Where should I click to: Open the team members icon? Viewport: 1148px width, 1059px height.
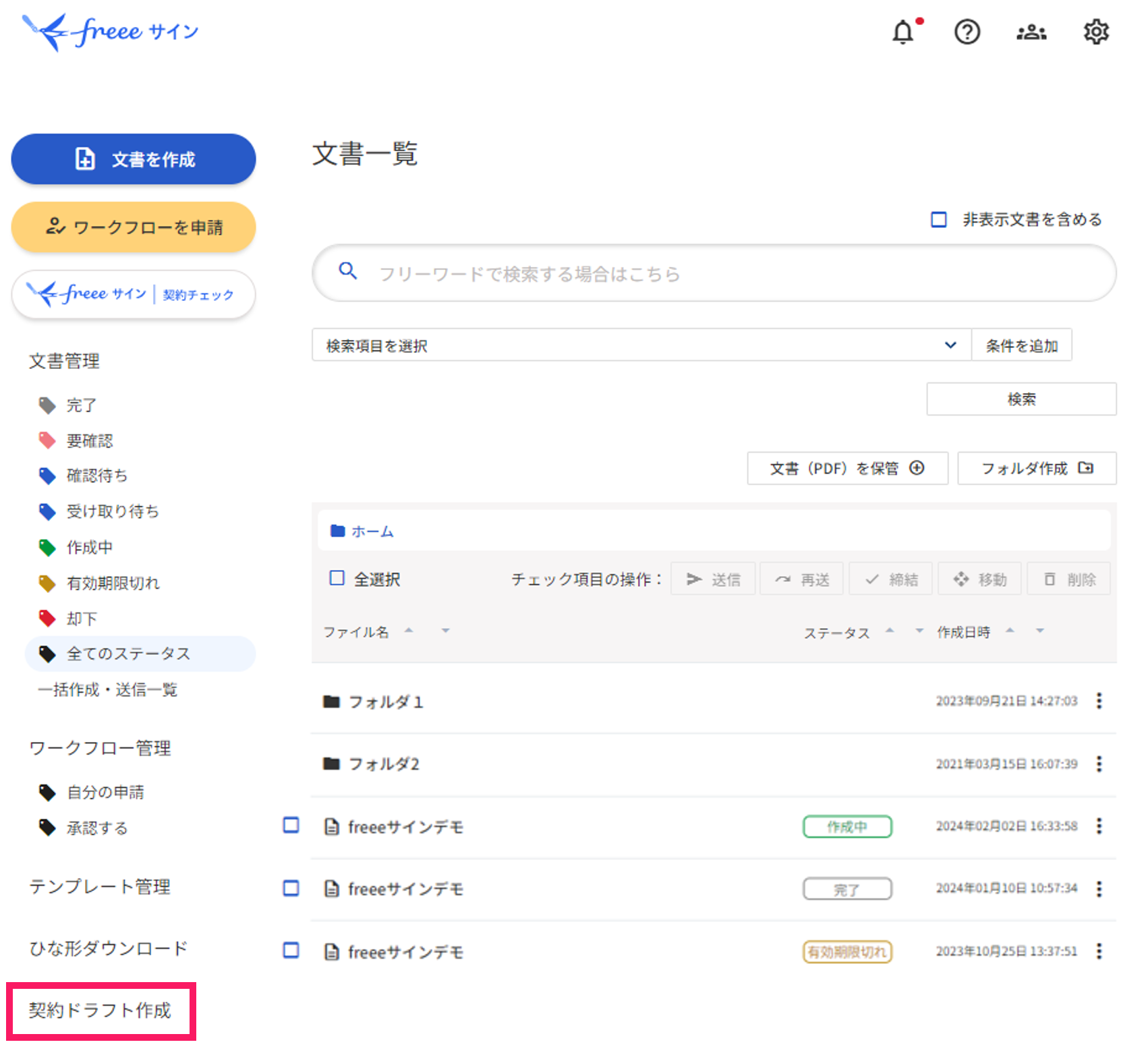click(x=1031, y=32)
